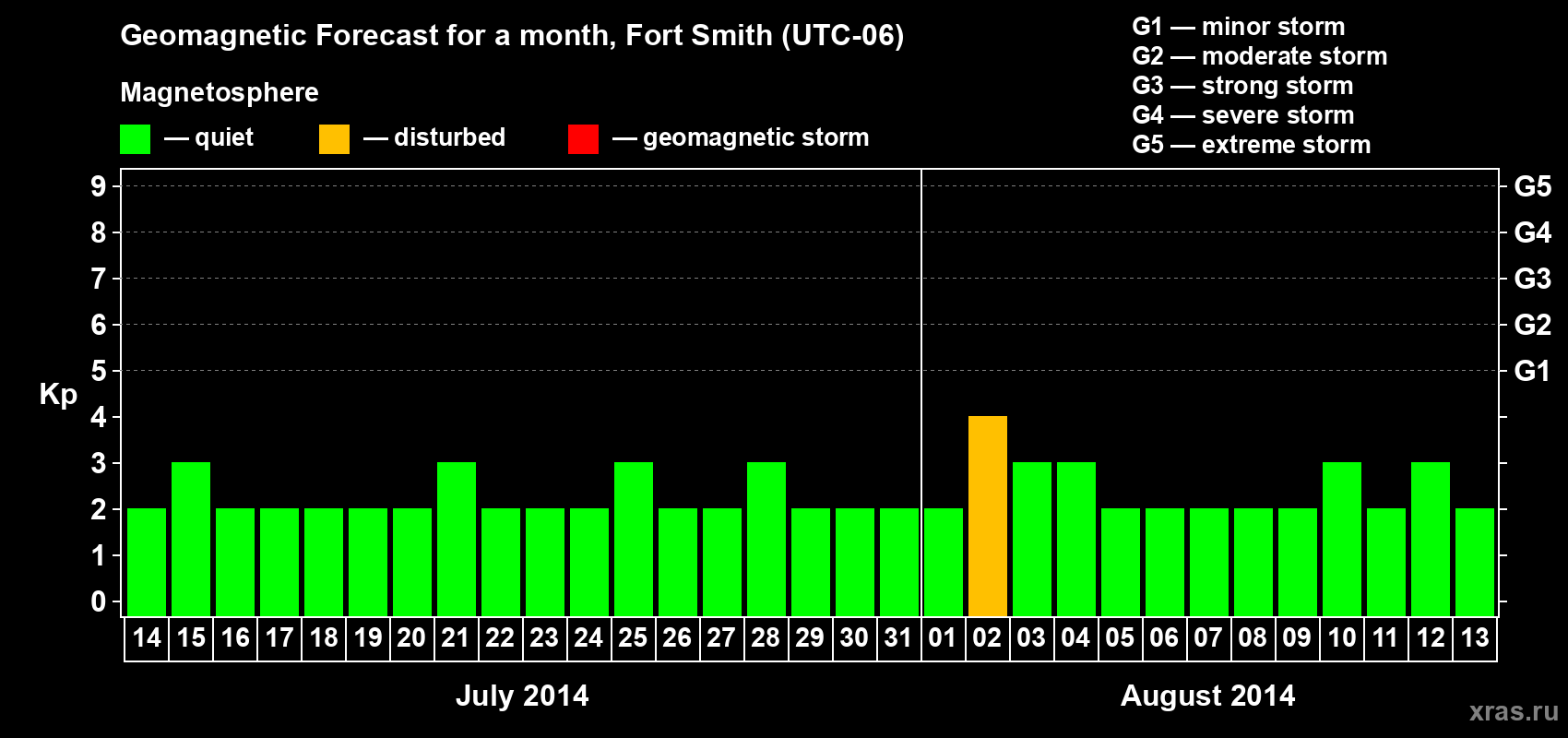
Task: Click the Kp value 0 axis label
Action: pos(99,601)
